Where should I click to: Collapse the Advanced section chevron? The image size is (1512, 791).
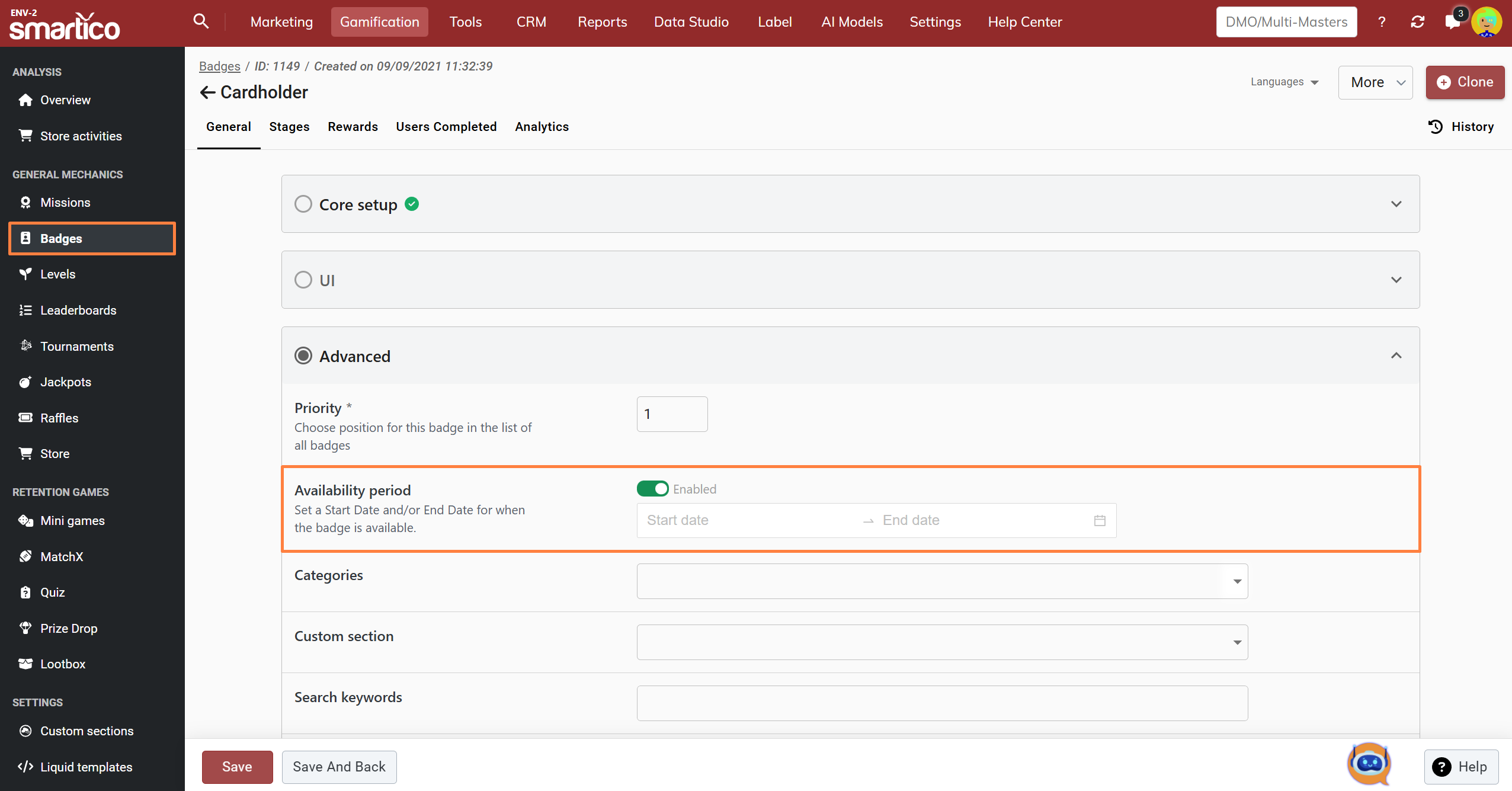pos(1396,356)
